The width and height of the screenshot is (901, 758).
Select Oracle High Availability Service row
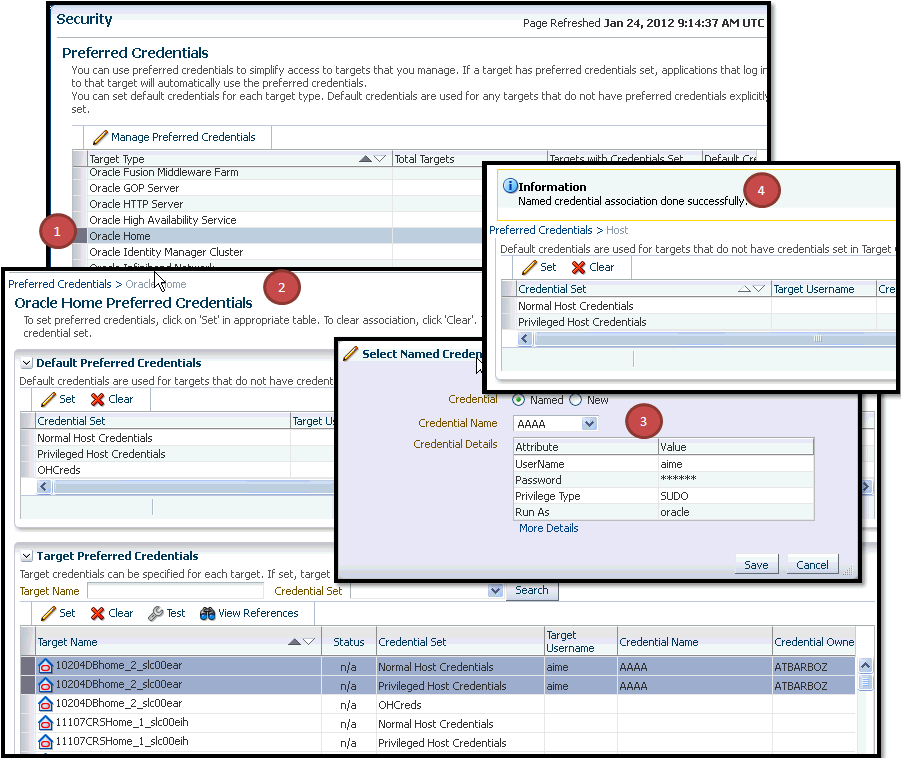pos(278,220)
